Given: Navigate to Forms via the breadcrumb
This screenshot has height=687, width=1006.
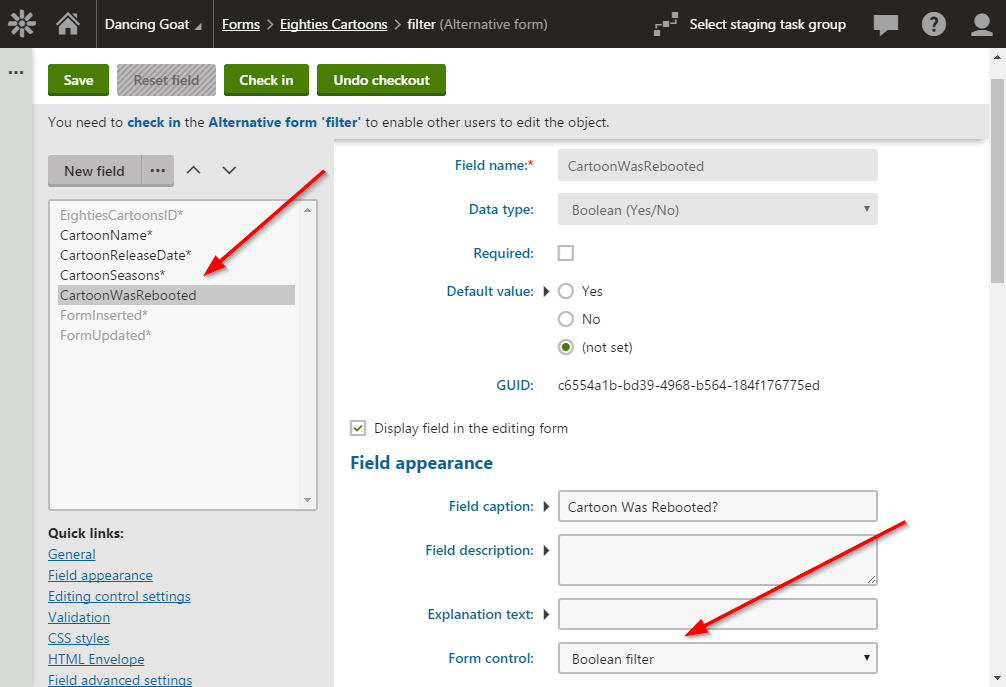Looking at the screenshot, I should point(240,24).
